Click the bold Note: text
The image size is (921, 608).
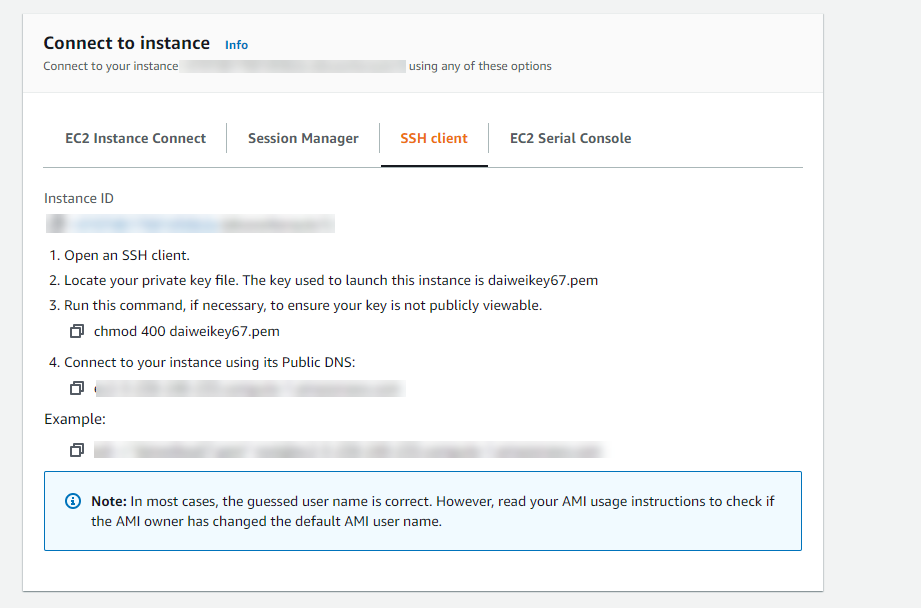109,500
